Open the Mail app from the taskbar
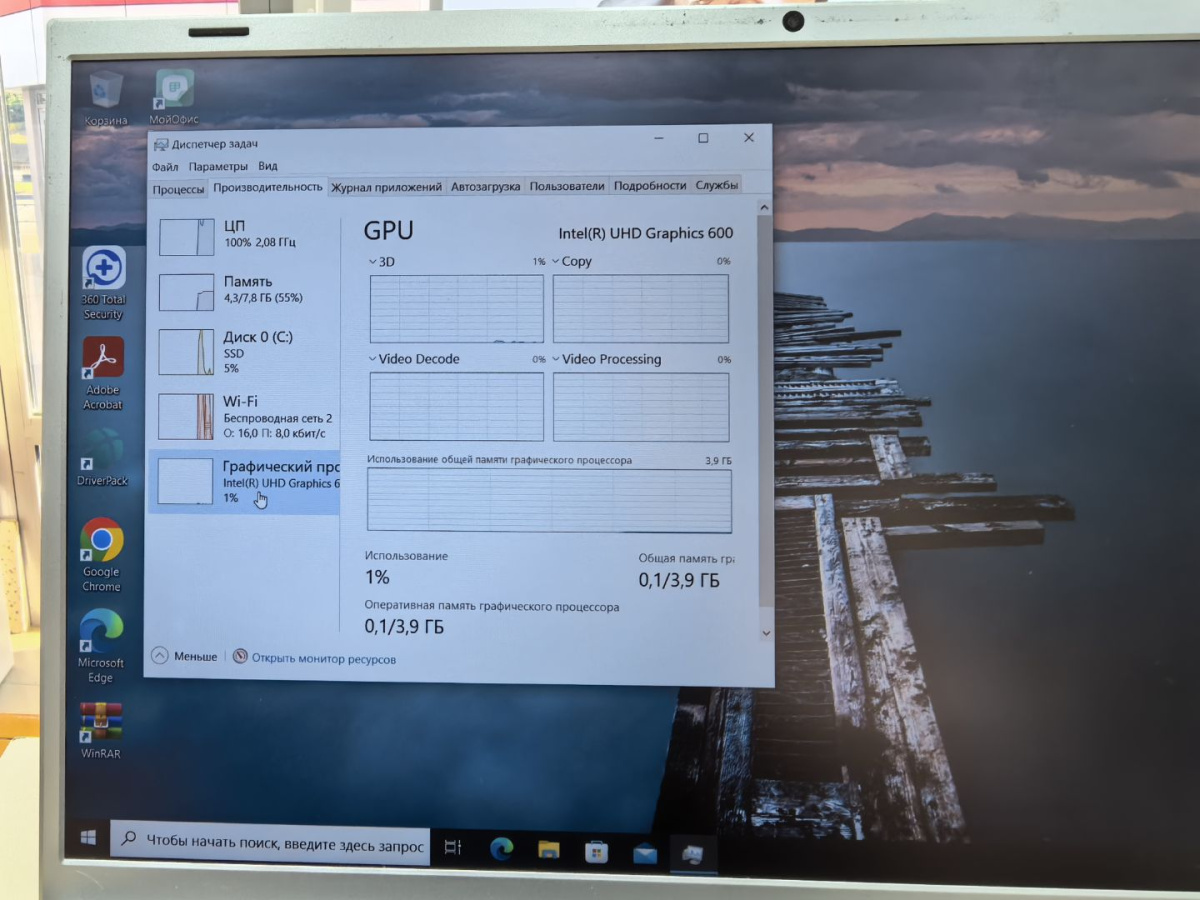Viewport: 1200px width, 900px height. coord(645,853)
